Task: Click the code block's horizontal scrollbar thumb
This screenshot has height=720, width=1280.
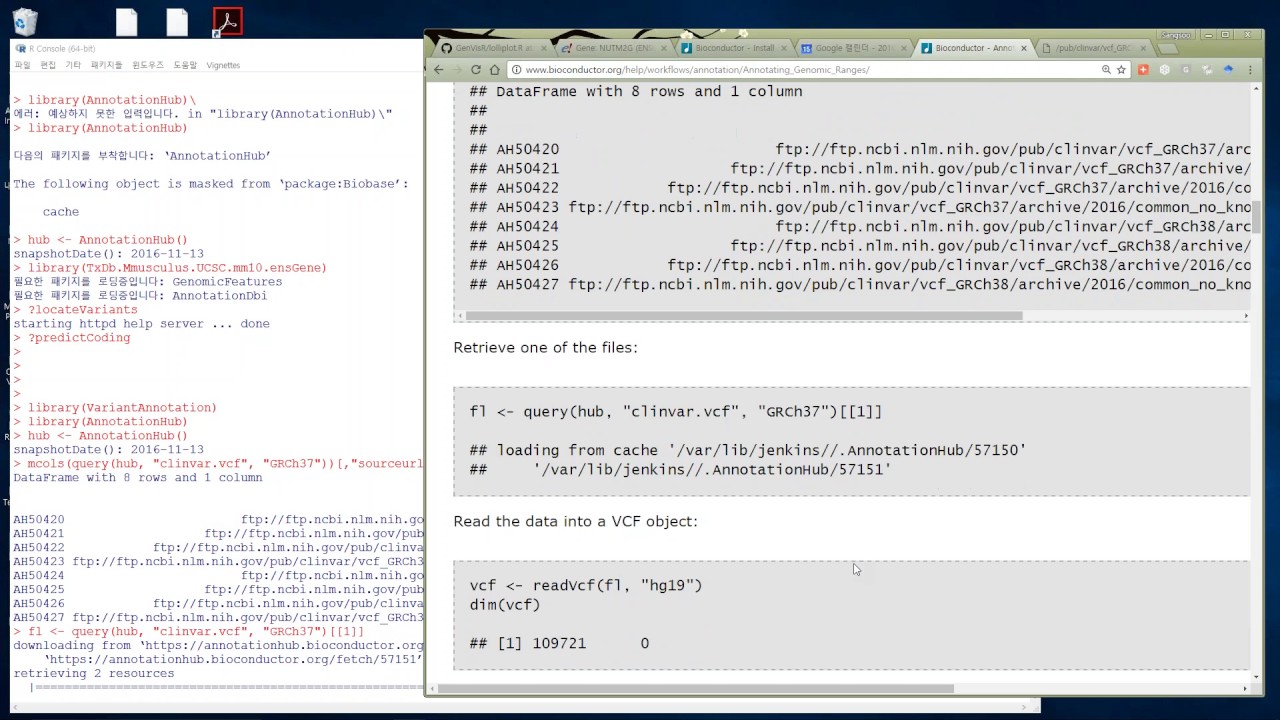Action: (x=744, y=316)
